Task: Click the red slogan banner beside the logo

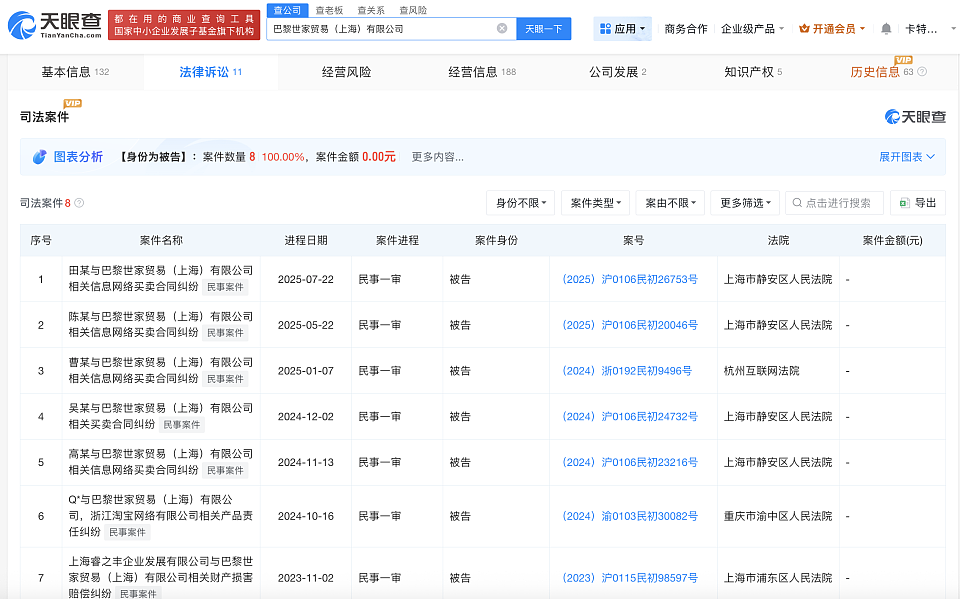Action: [184, 25]
